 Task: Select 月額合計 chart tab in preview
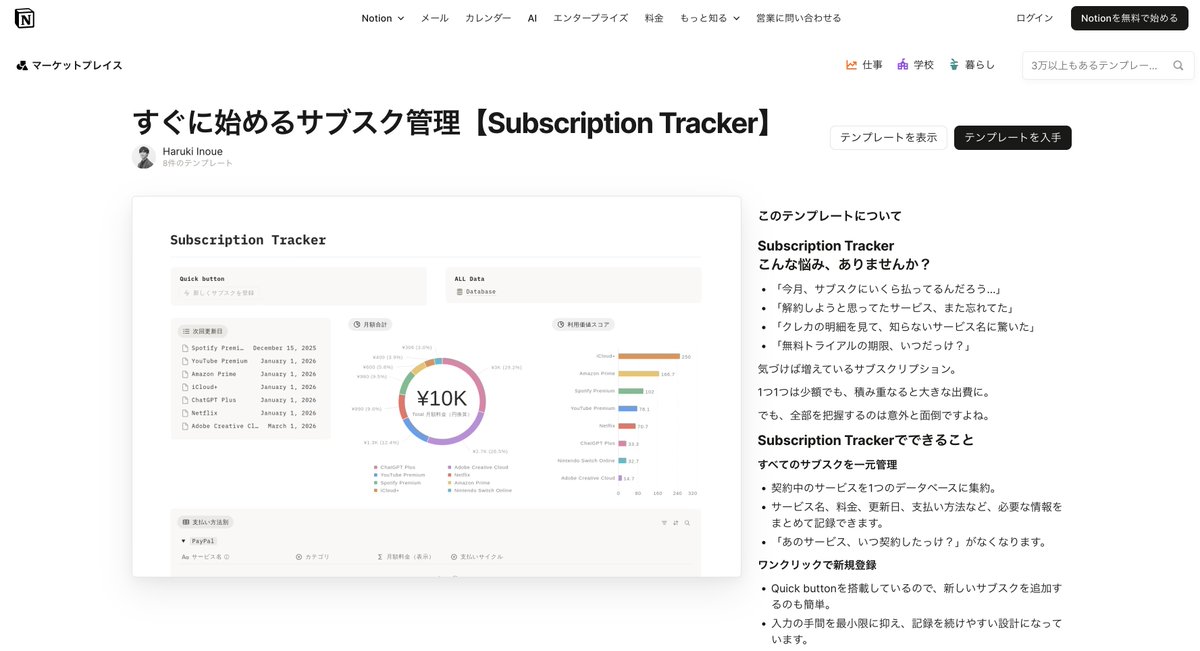pos(371,324)
